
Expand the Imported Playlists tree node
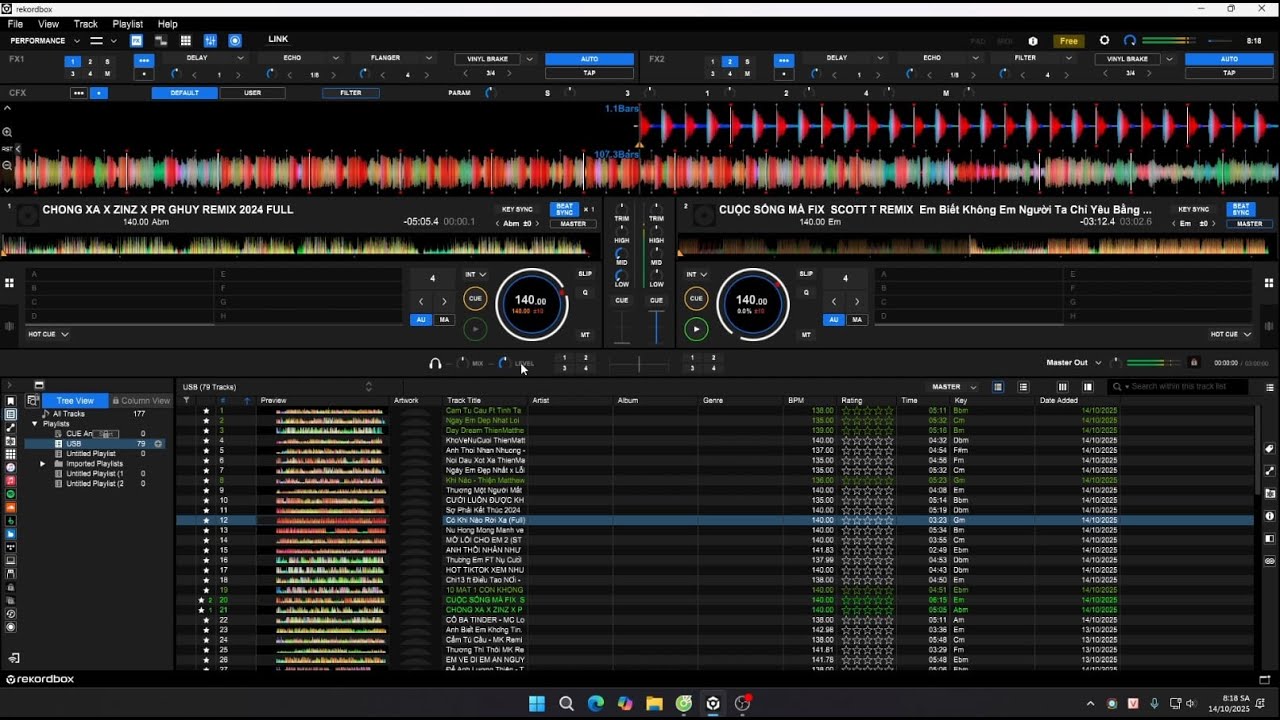point(42,464)
